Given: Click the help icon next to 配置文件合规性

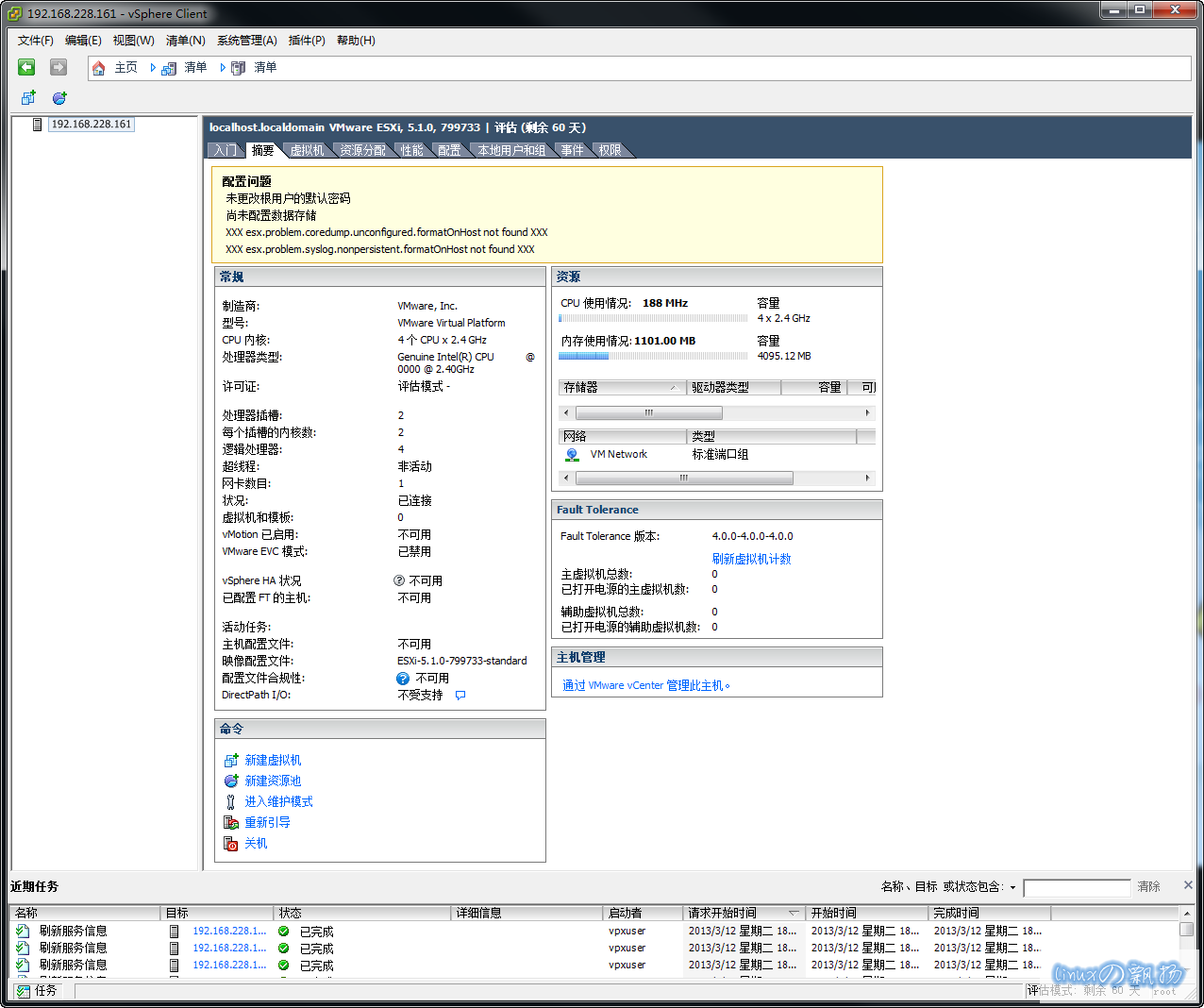Looking at the screenshot, I should pos(403,679).
